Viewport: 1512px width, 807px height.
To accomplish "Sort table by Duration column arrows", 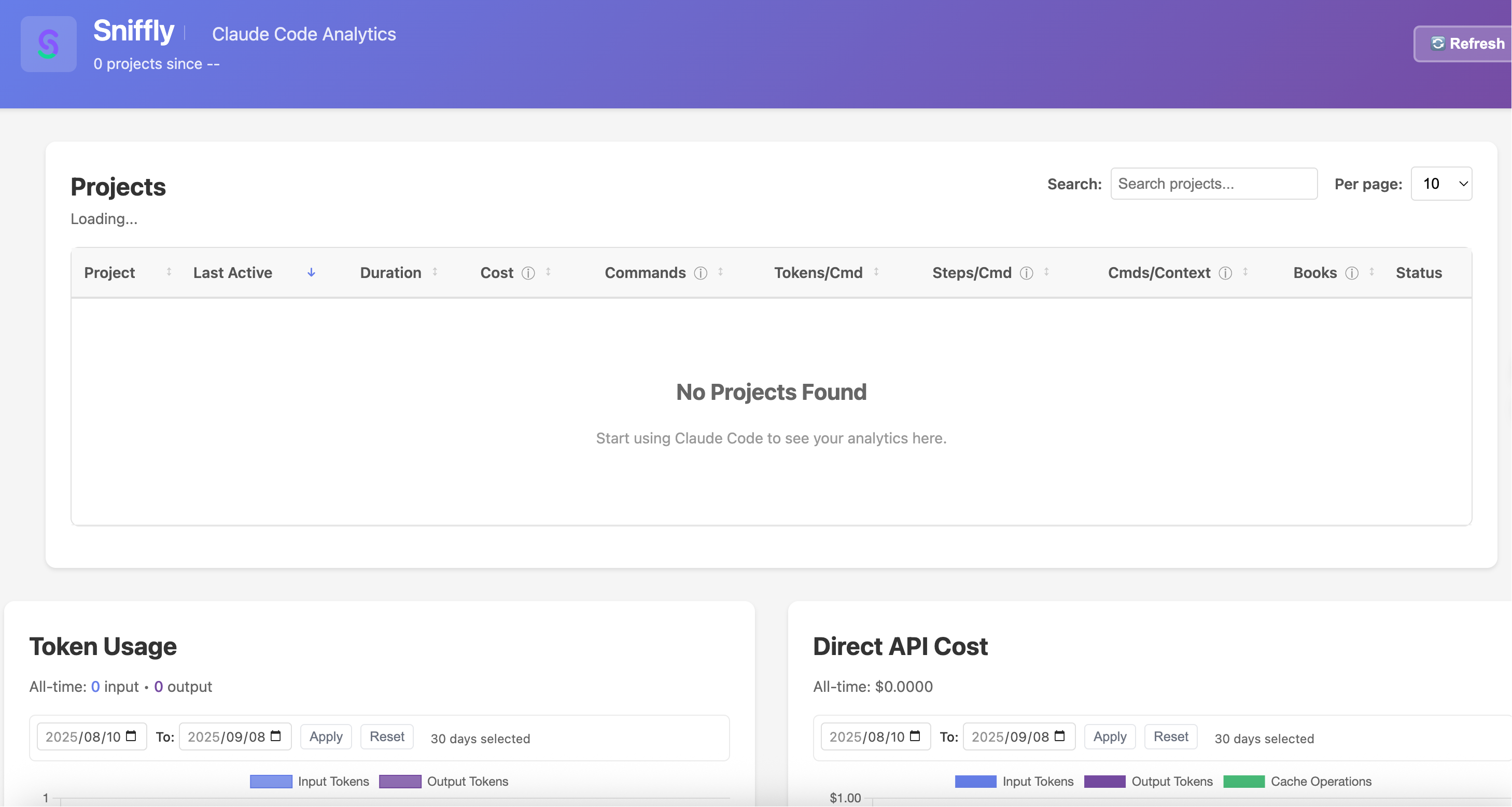I will [435, 272].
